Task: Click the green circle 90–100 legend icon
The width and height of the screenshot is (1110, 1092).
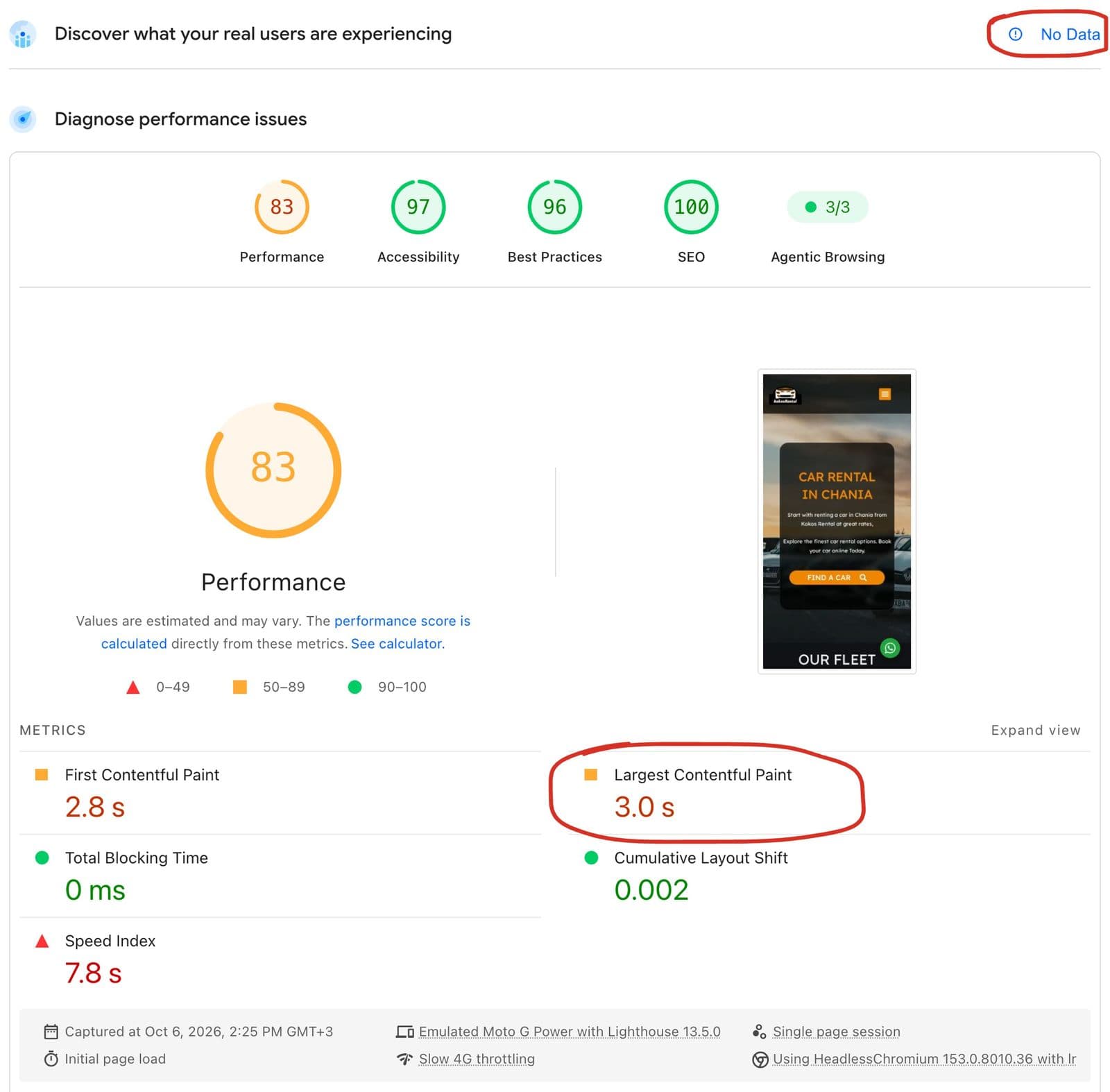Action: coord(355,687)
